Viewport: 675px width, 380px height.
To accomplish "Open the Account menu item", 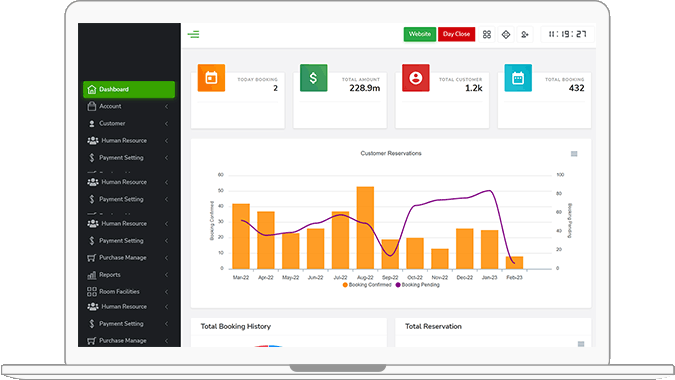I will pyautogui.click(x=129, y=106).
